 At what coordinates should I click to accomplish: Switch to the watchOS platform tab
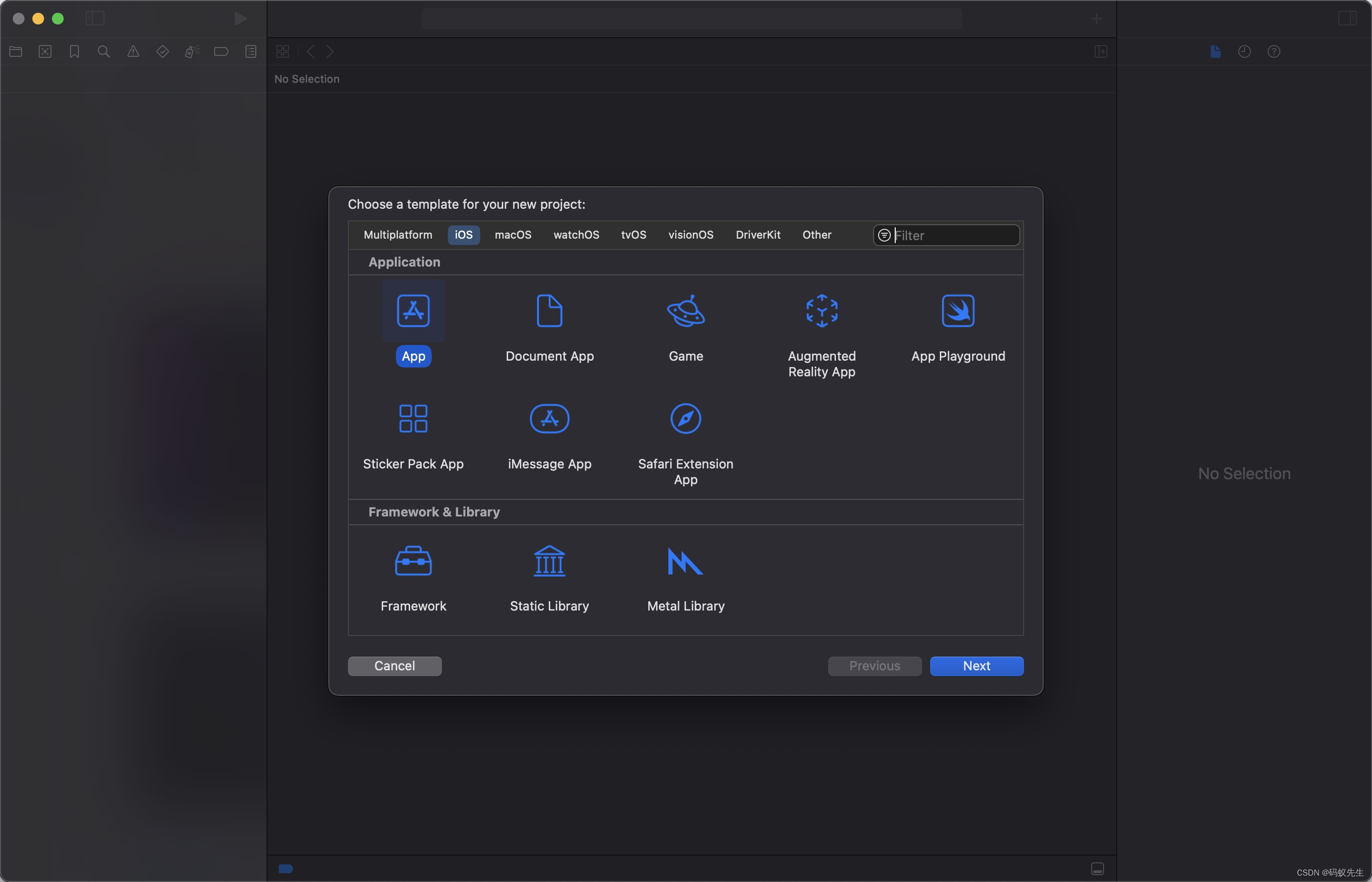pyautogui.click(x=577, y=235)
